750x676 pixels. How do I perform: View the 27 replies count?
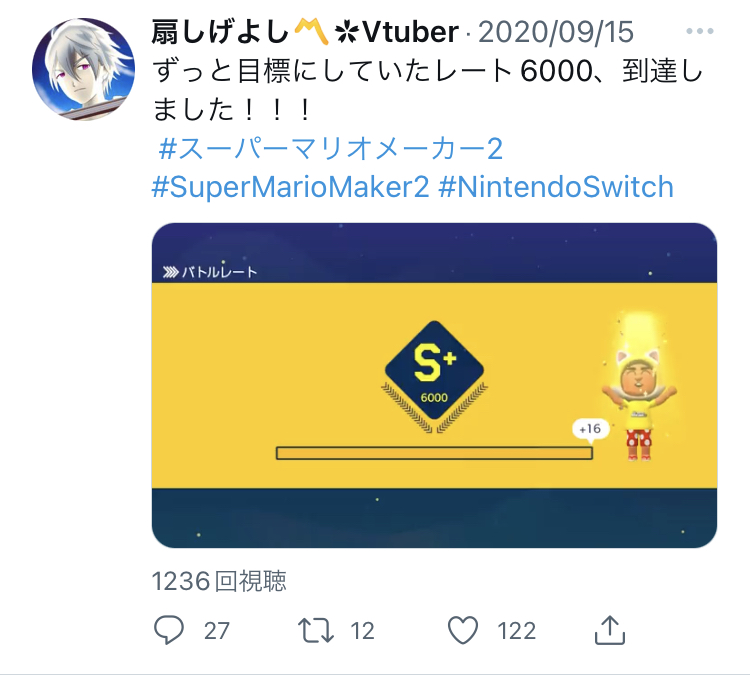click(217, 631)
